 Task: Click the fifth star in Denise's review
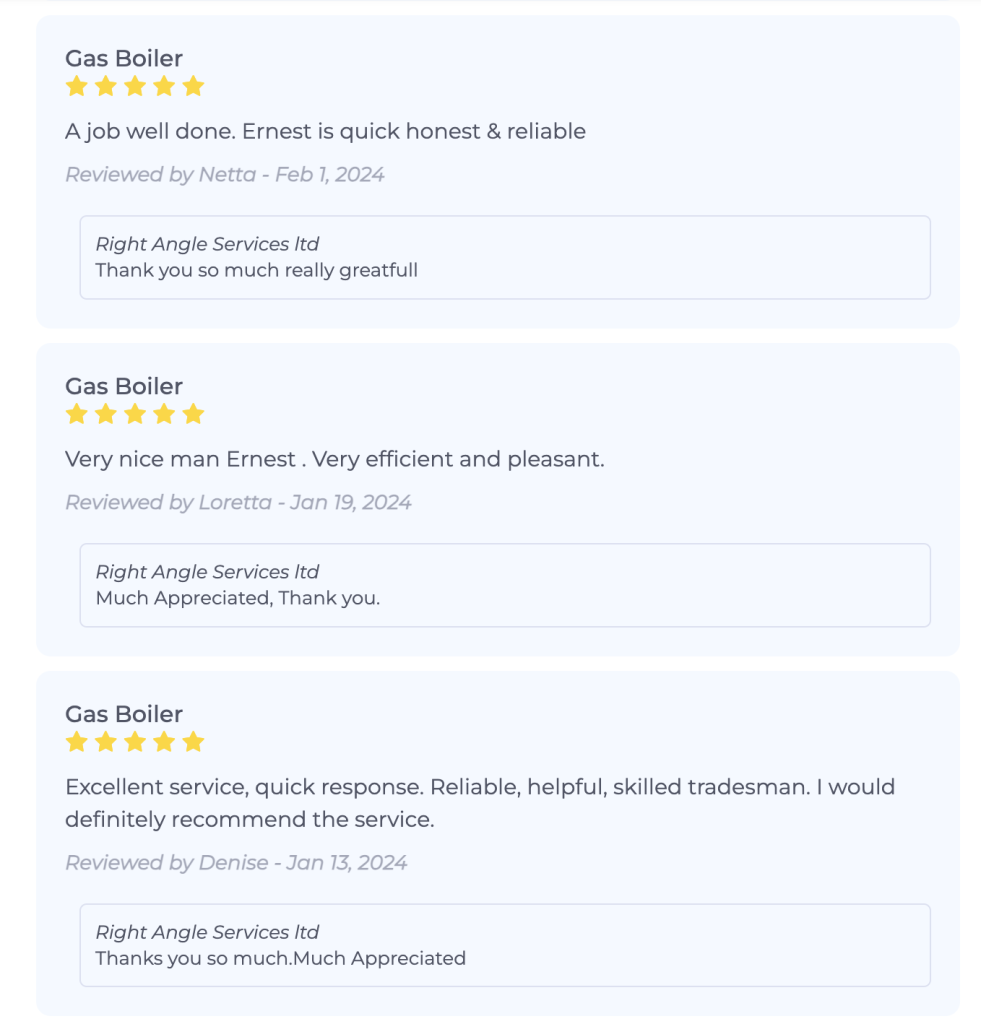pyautogui.click(x=194, y=742)
